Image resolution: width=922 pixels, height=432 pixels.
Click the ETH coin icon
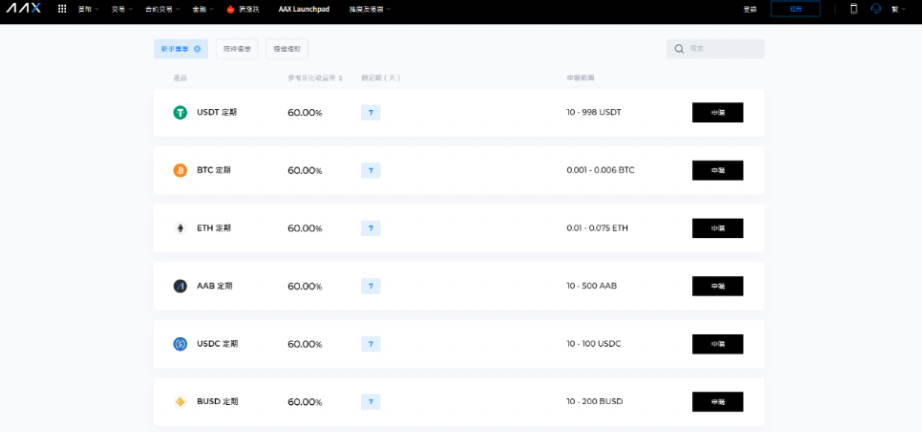180,229
